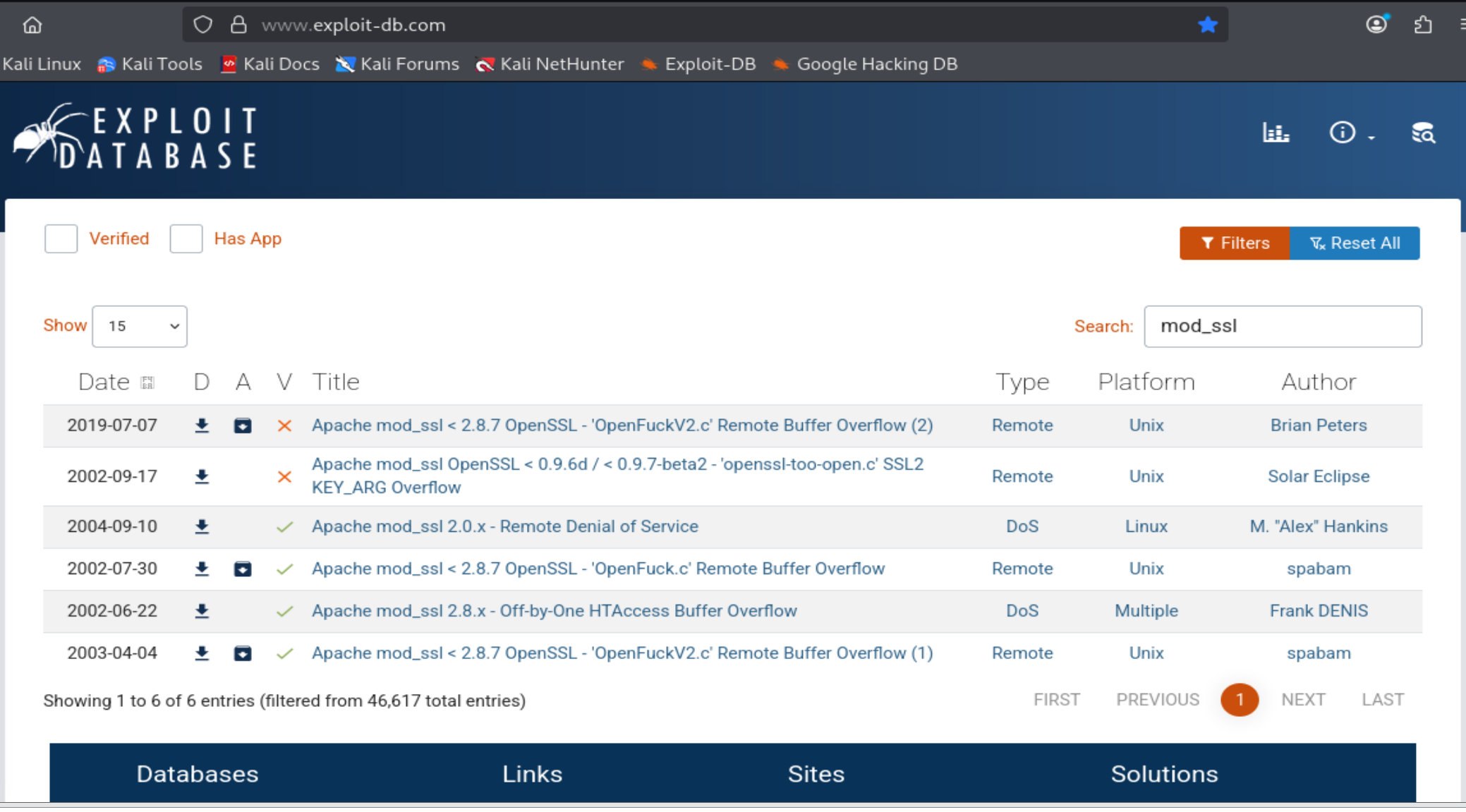Image resolution: width=1466 pixels, height=812 pixels.
Task: Download the vulnerable app for the 2002-07-30 exploit
Action: point(243,569)
